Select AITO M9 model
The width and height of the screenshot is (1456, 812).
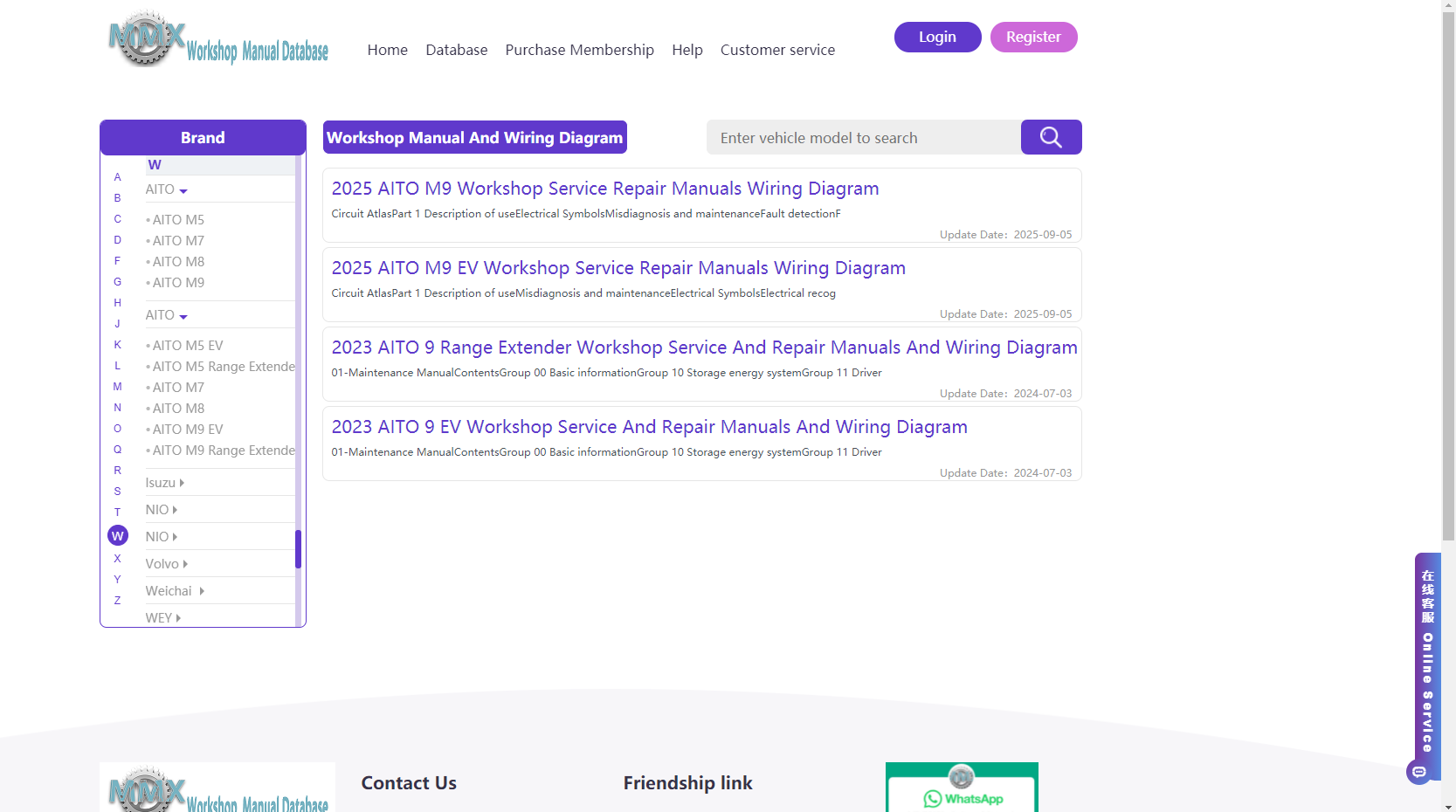pos(178,283)
